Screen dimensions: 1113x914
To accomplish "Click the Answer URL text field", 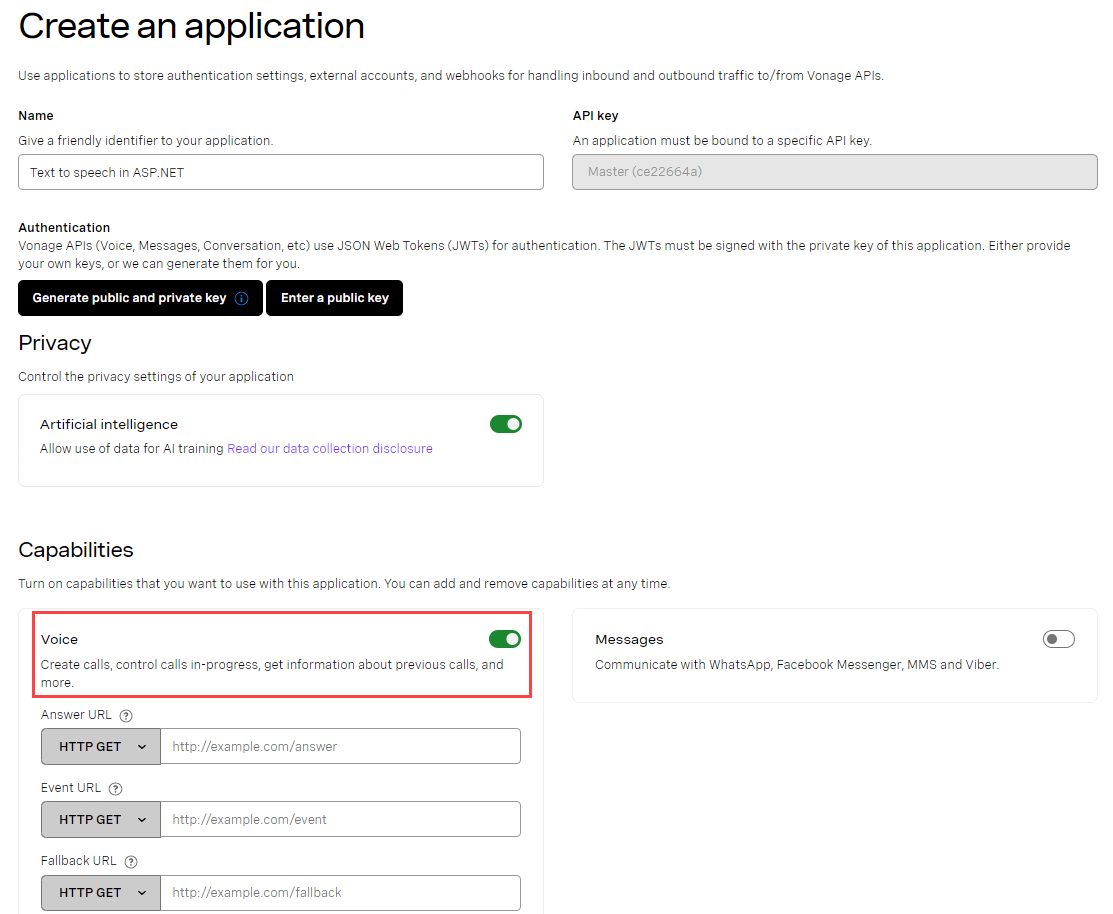I will coord(341,747).
